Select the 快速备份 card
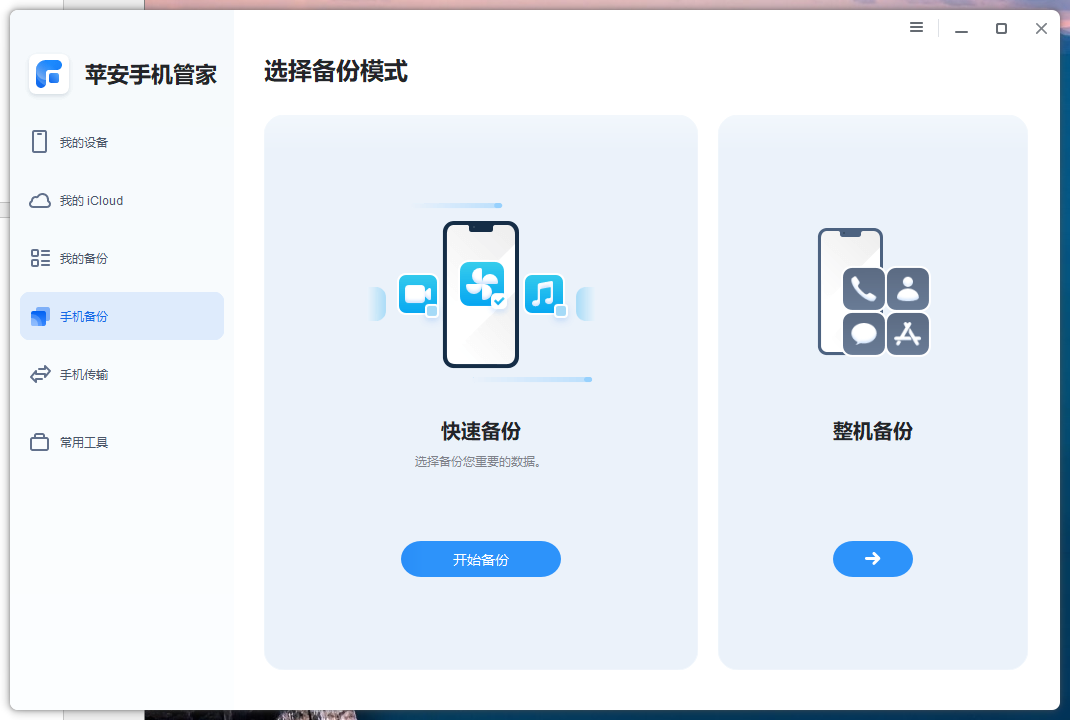This screenshot has height=720, width=1070. (x=480, y=392)
